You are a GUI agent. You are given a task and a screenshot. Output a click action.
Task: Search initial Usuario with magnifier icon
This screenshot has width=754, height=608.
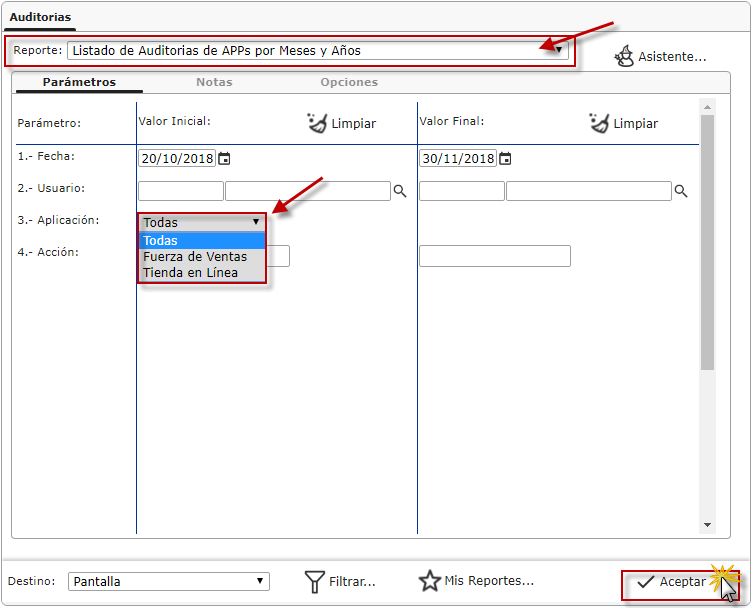click(399, 191)
